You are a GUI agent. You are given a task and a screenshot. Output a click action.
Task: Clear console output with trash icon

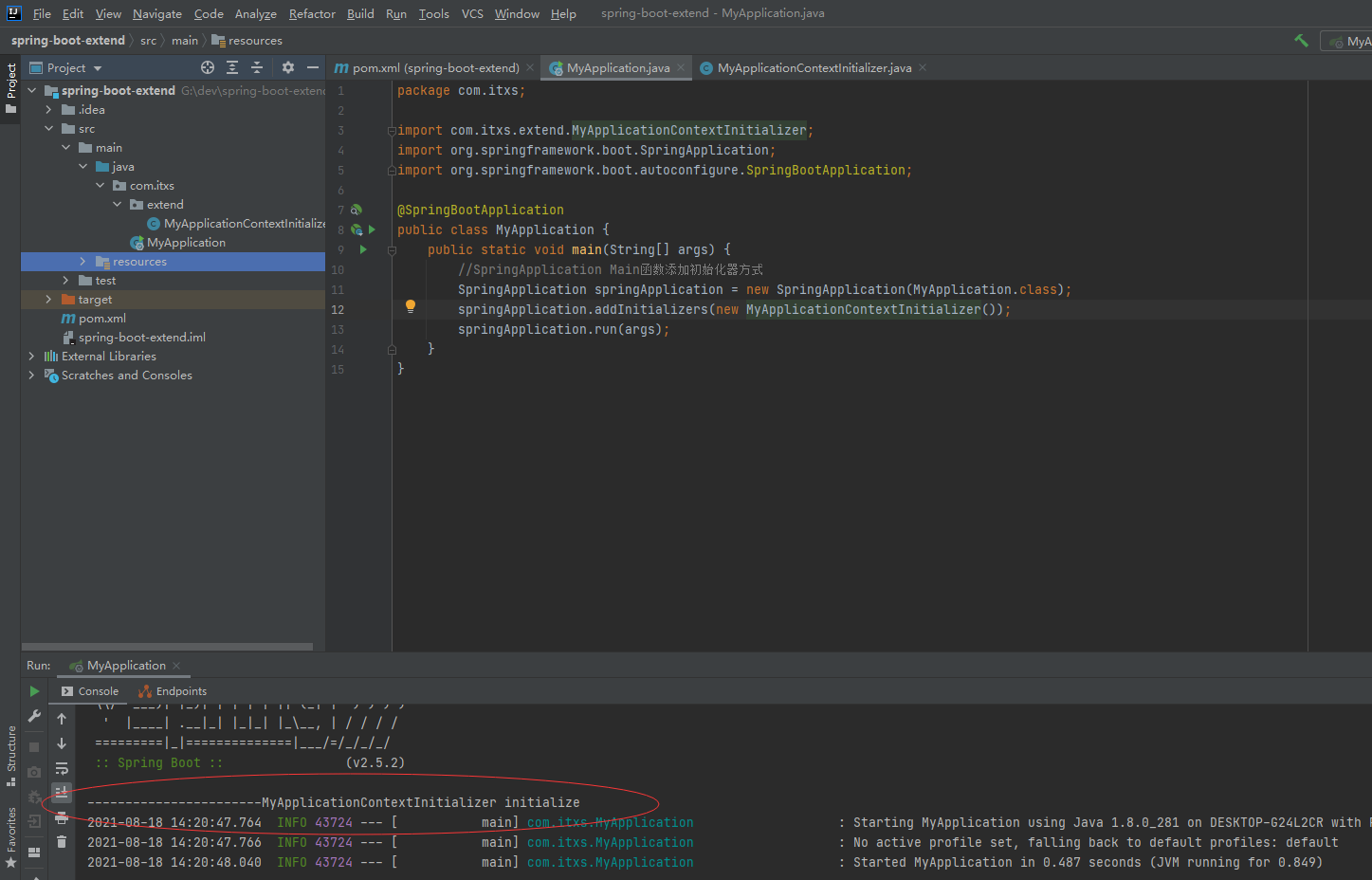click(62, 841)
